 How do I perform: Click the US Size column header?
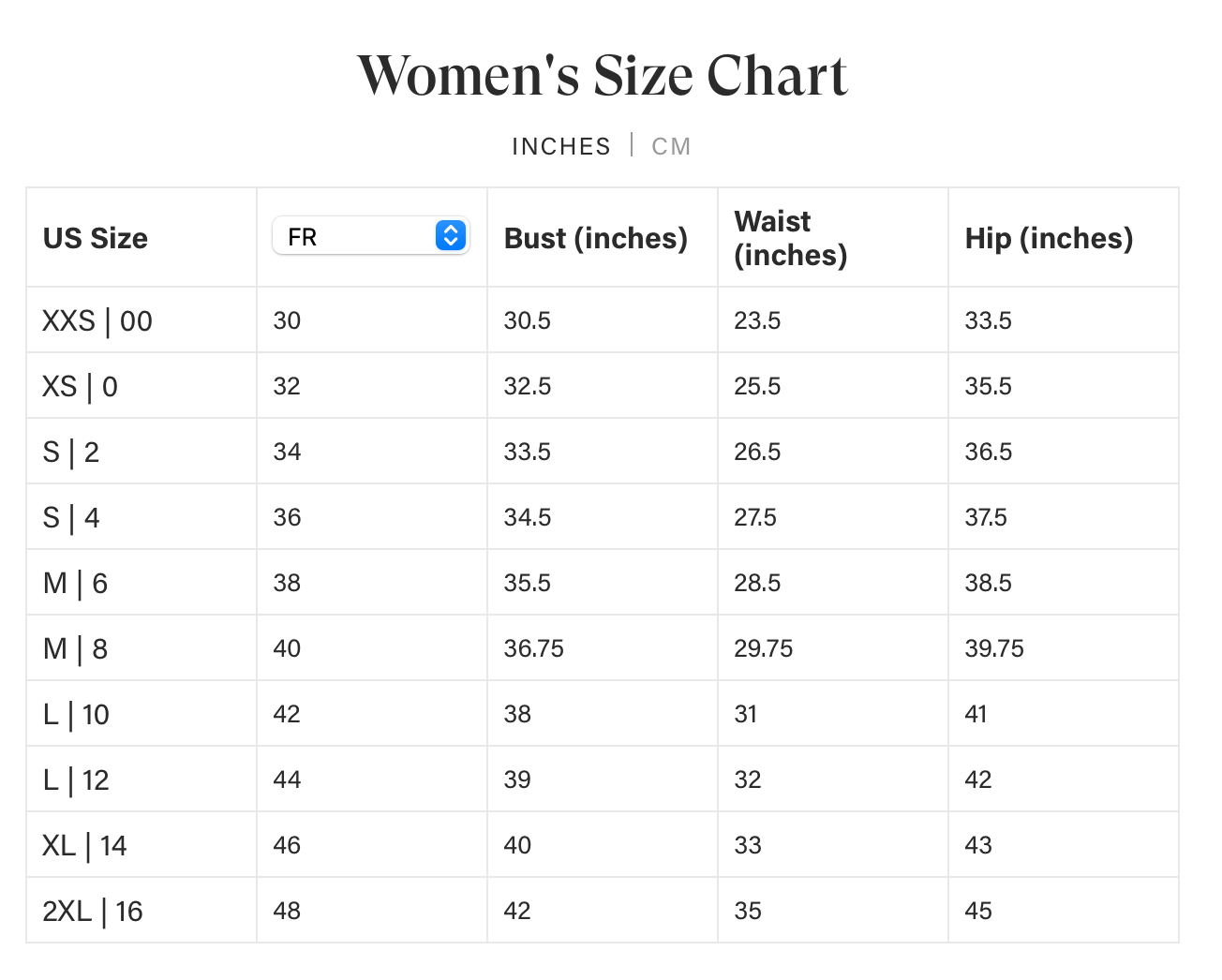click(96, 238)
